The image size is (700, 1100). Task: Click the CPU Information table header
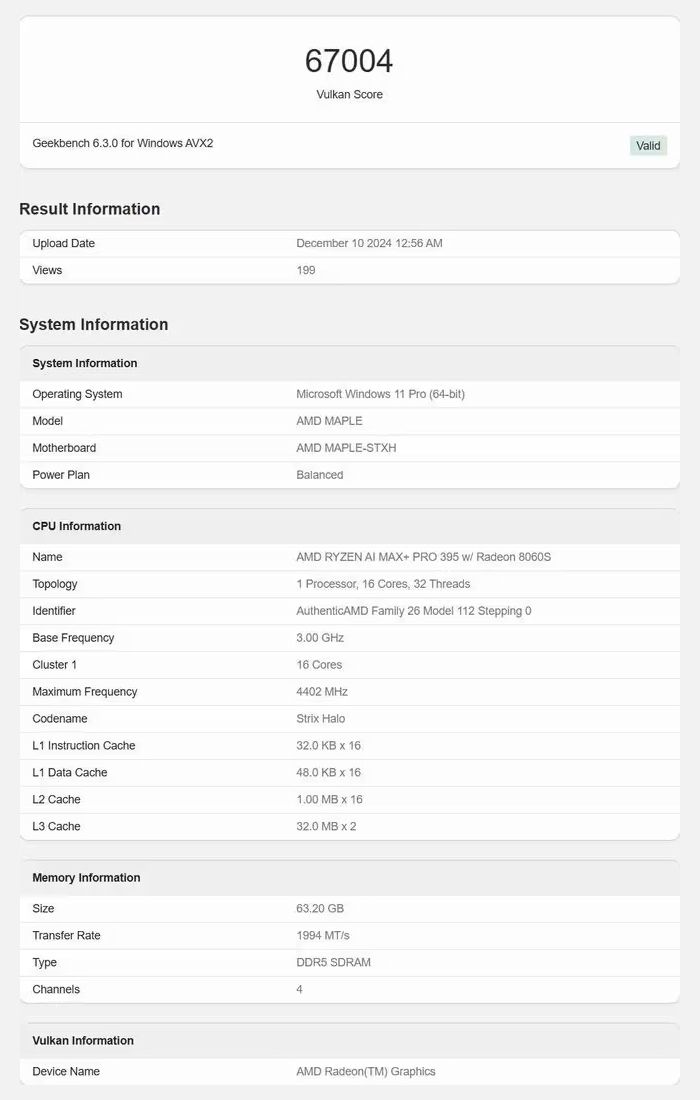coord(77,526)
